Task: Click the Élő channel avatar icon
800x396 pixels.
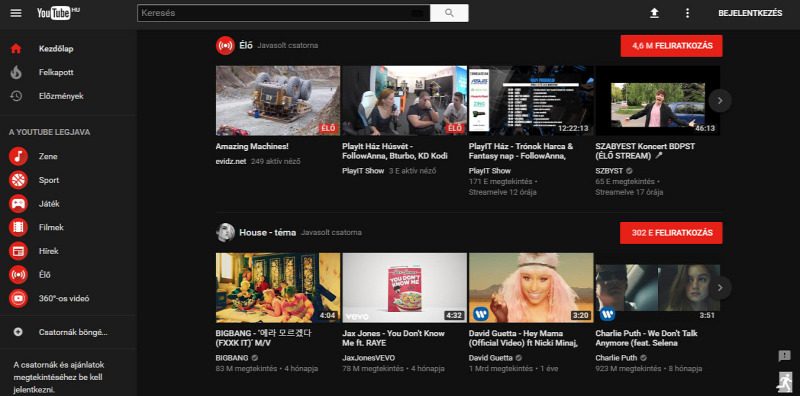Action: click(x=225, y=45)
